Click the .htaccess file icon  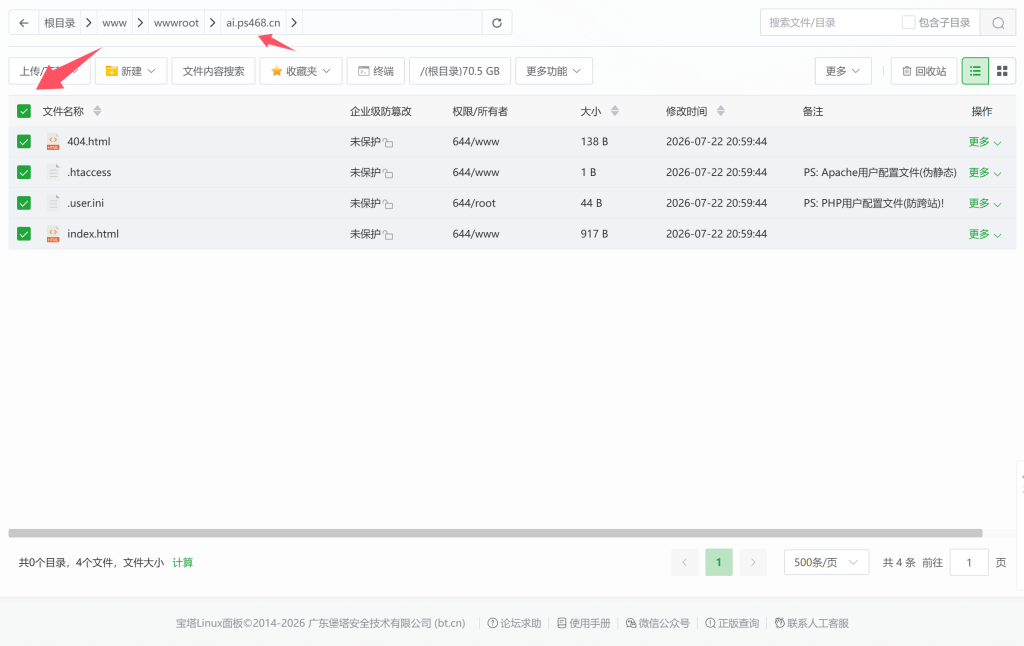coord(53,172)
